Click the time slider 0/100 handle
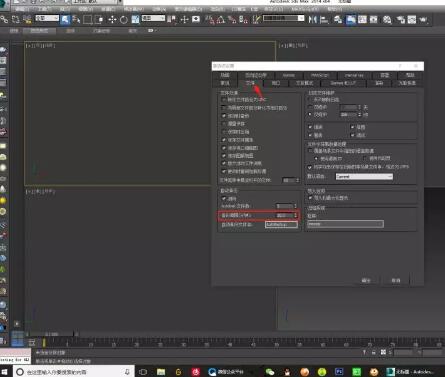This screenshot has width=445, height=377. point(52,334)
